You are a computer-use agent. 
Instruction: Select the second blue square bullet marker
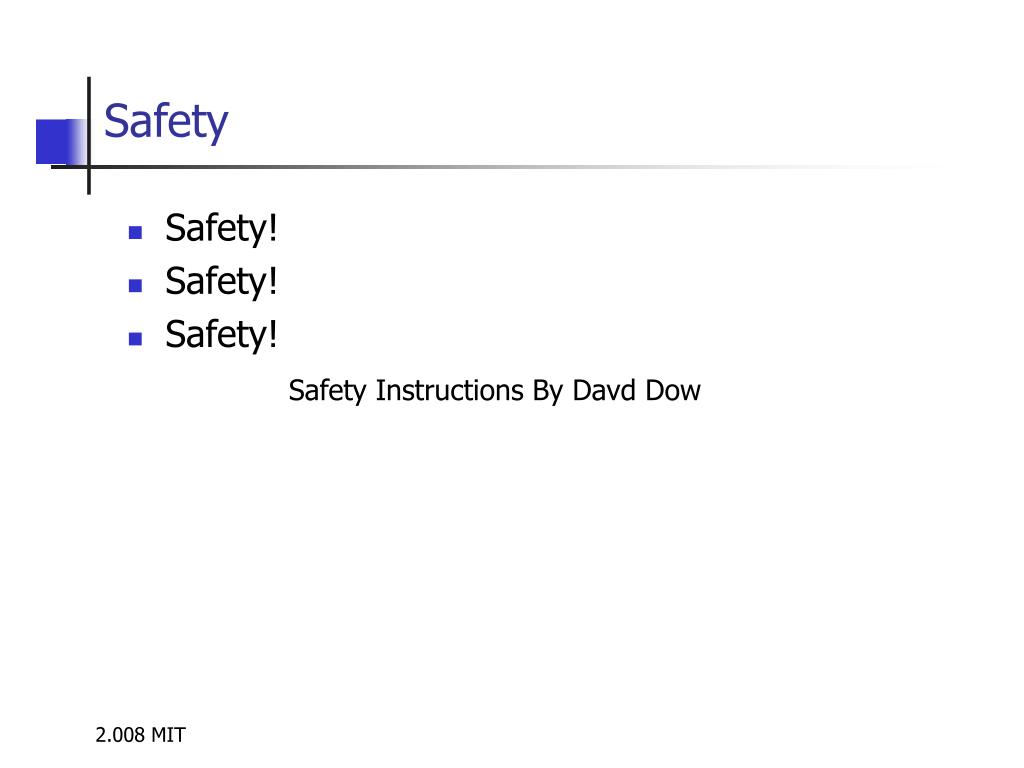click(135, 285)
